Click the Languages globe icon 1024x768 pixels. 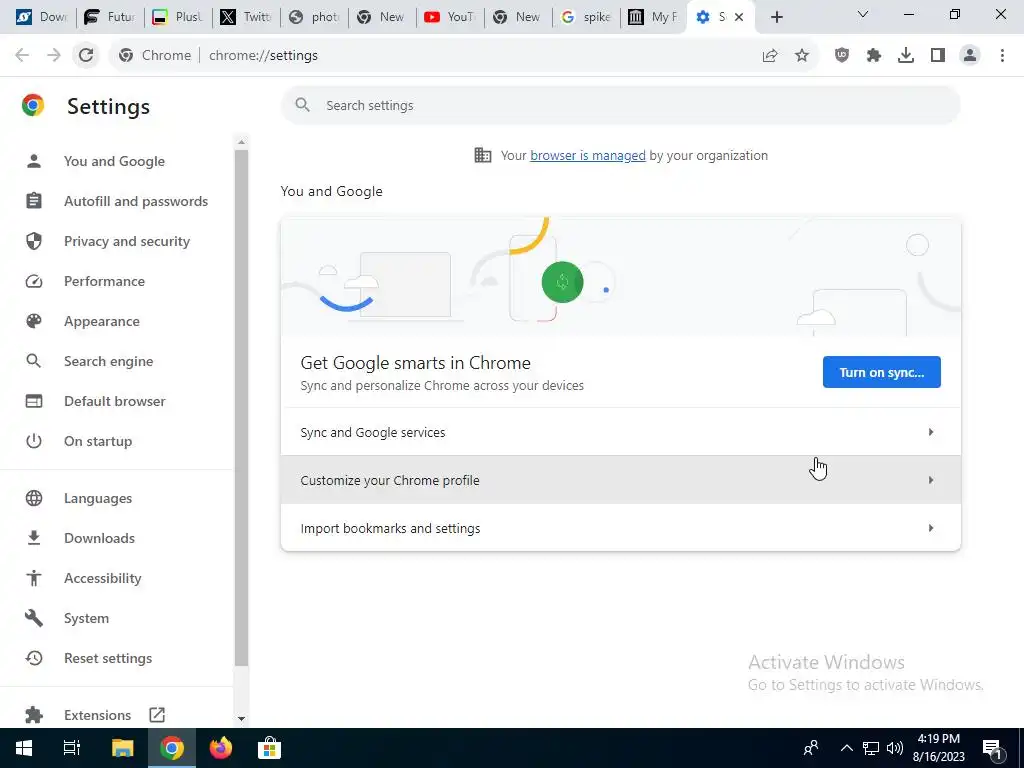34,498
